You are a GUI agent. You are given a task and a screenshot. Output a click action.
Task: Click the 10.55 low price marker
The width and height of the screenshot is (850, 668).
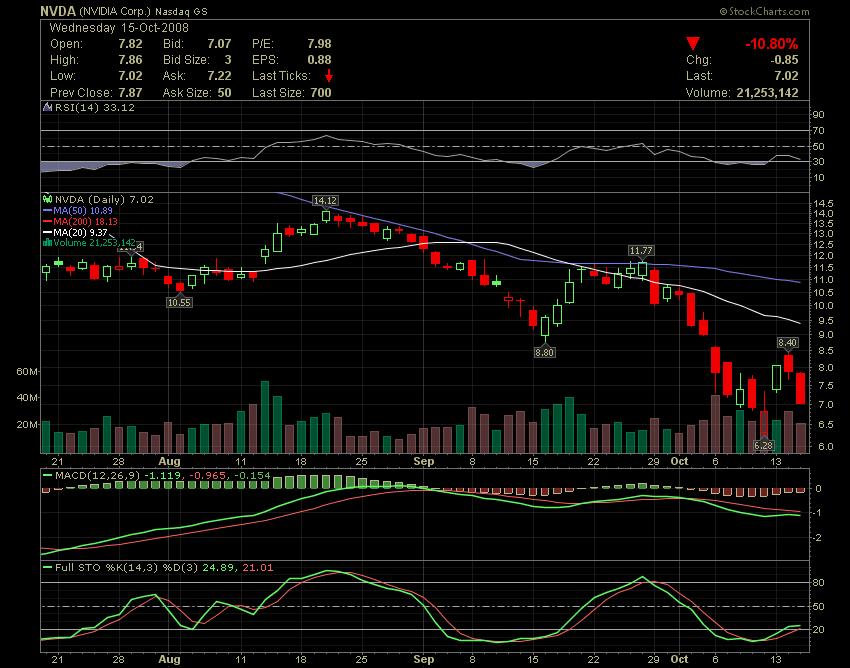point(179,302)
